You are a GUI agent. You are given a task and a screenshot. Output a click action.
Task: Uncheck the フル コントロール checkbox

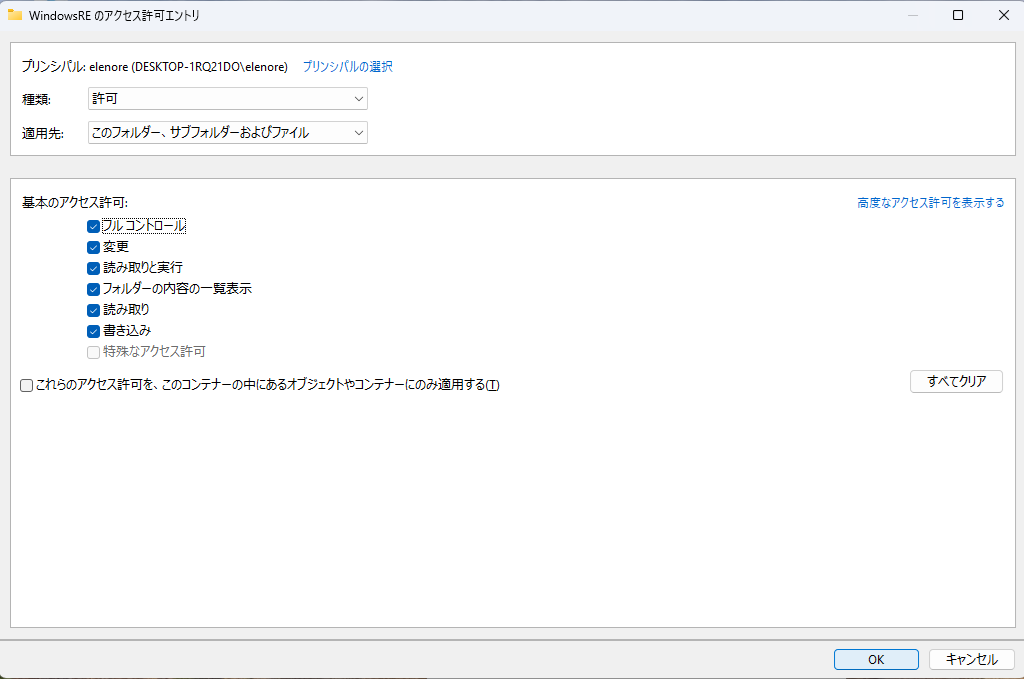[93, 226]
